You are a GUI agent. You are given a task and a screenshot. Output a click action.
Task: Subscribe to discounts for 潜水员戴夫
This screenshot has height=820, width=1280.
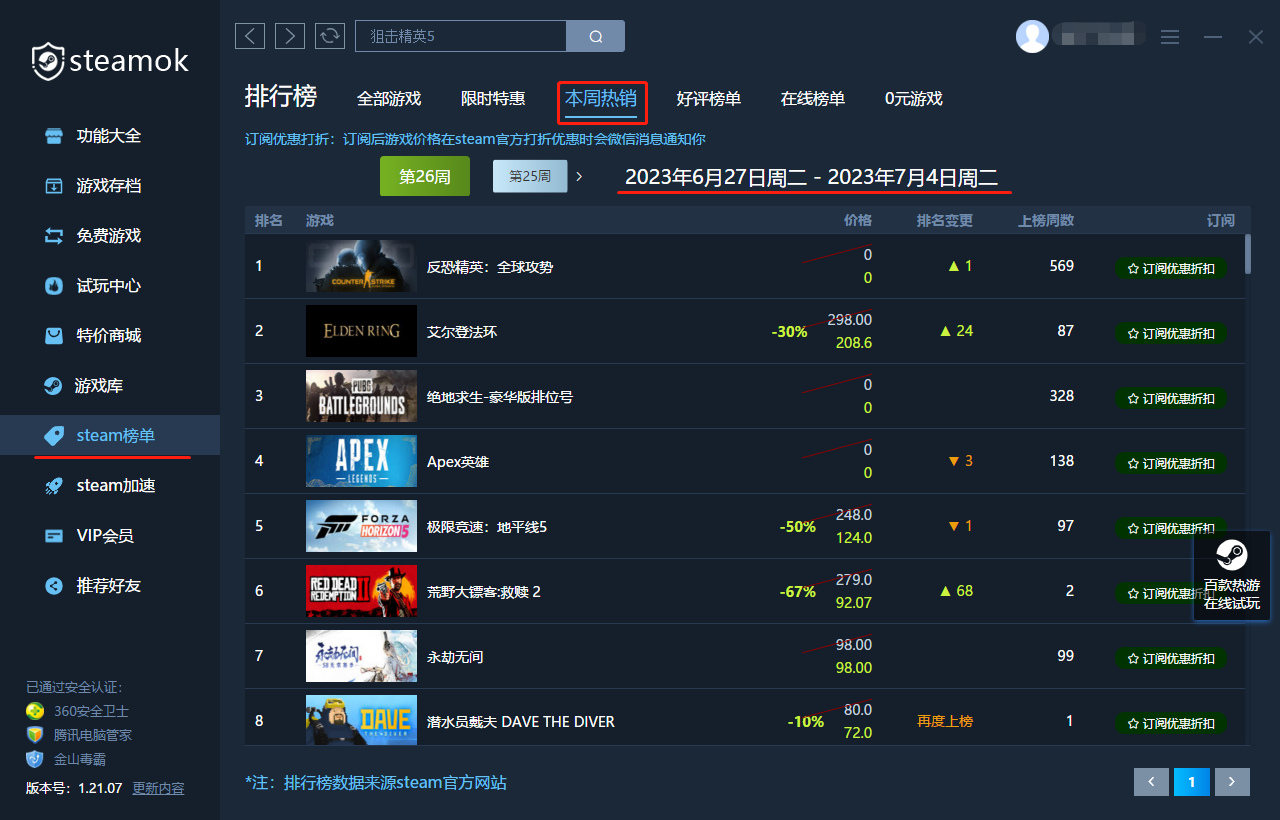coord(1172,723)
